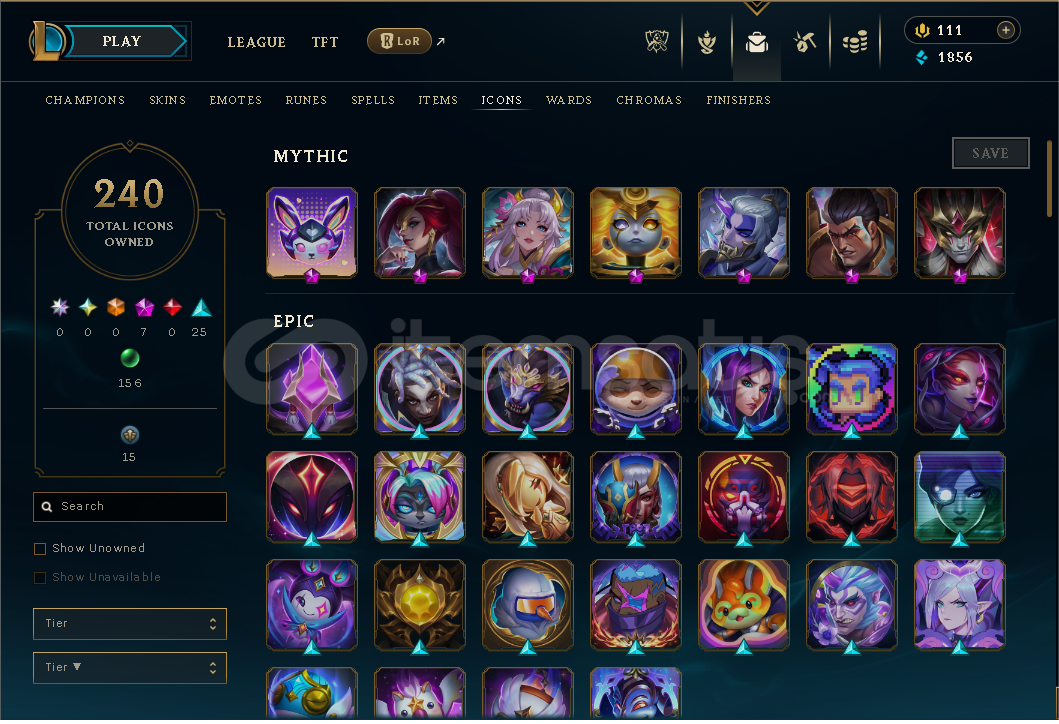Select the Teemo astronaut epic icon
The height and width of the screenshot is (724, 1059).
tap(636, 390)
